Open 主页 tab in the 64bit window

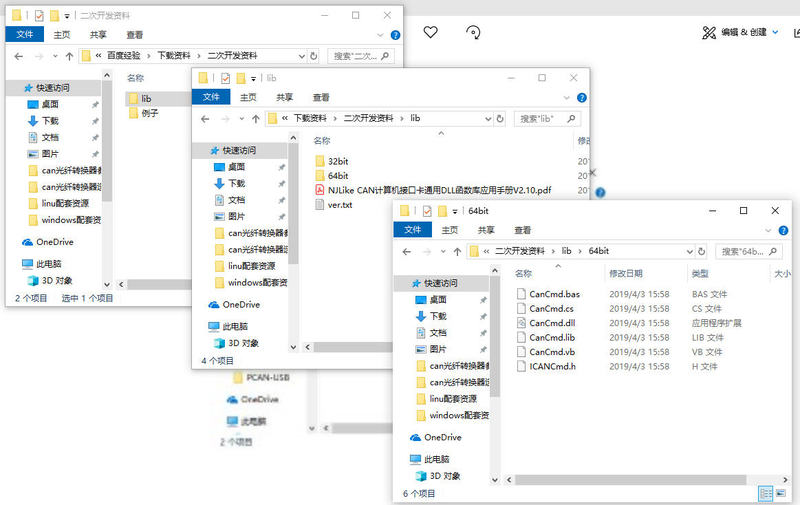coord(449,230)
